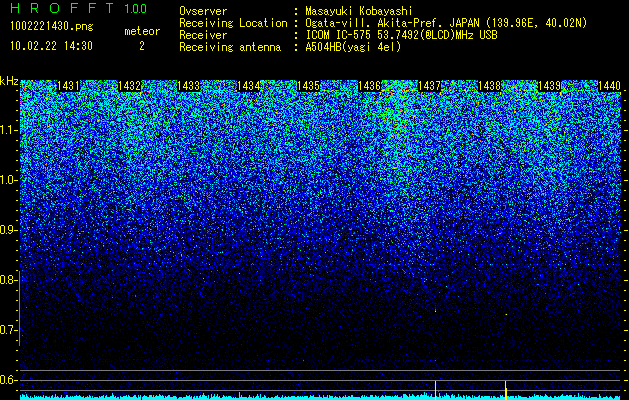Click the 1433 time tick label
Image resolution: width=629 pixels, height=400 pixels.
coord(189,86)
